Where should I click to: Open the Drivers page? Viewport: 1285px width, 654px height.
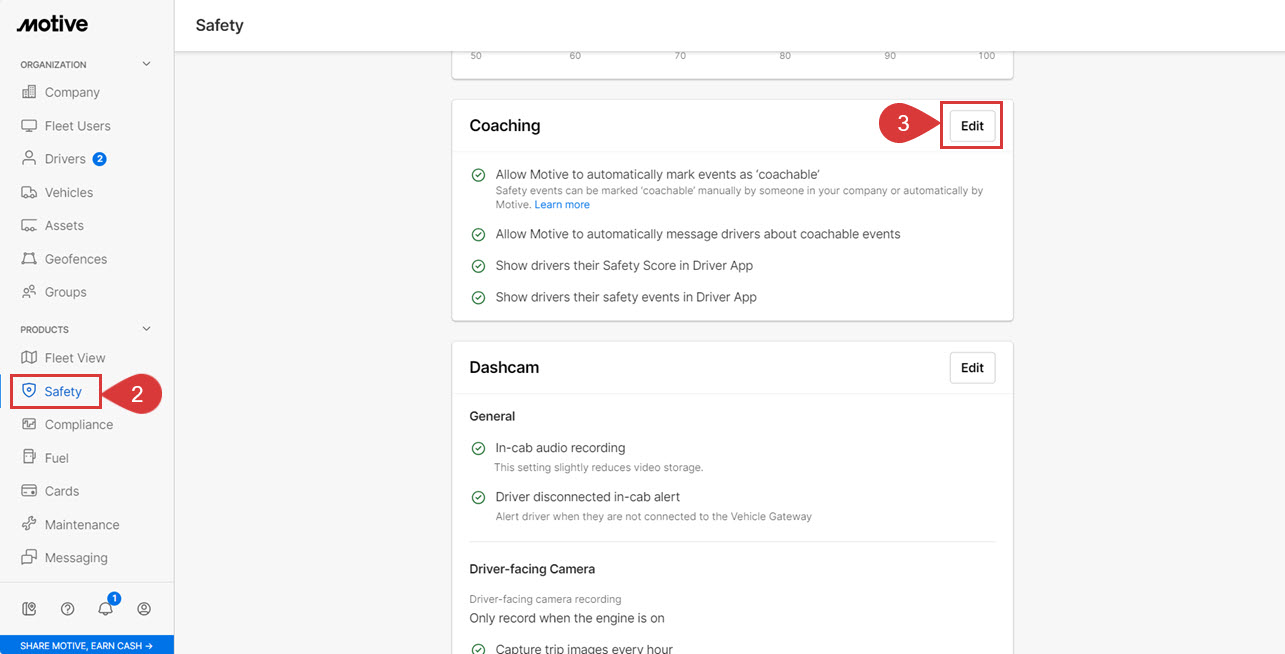pyautogui.click(x=65, y=159)
